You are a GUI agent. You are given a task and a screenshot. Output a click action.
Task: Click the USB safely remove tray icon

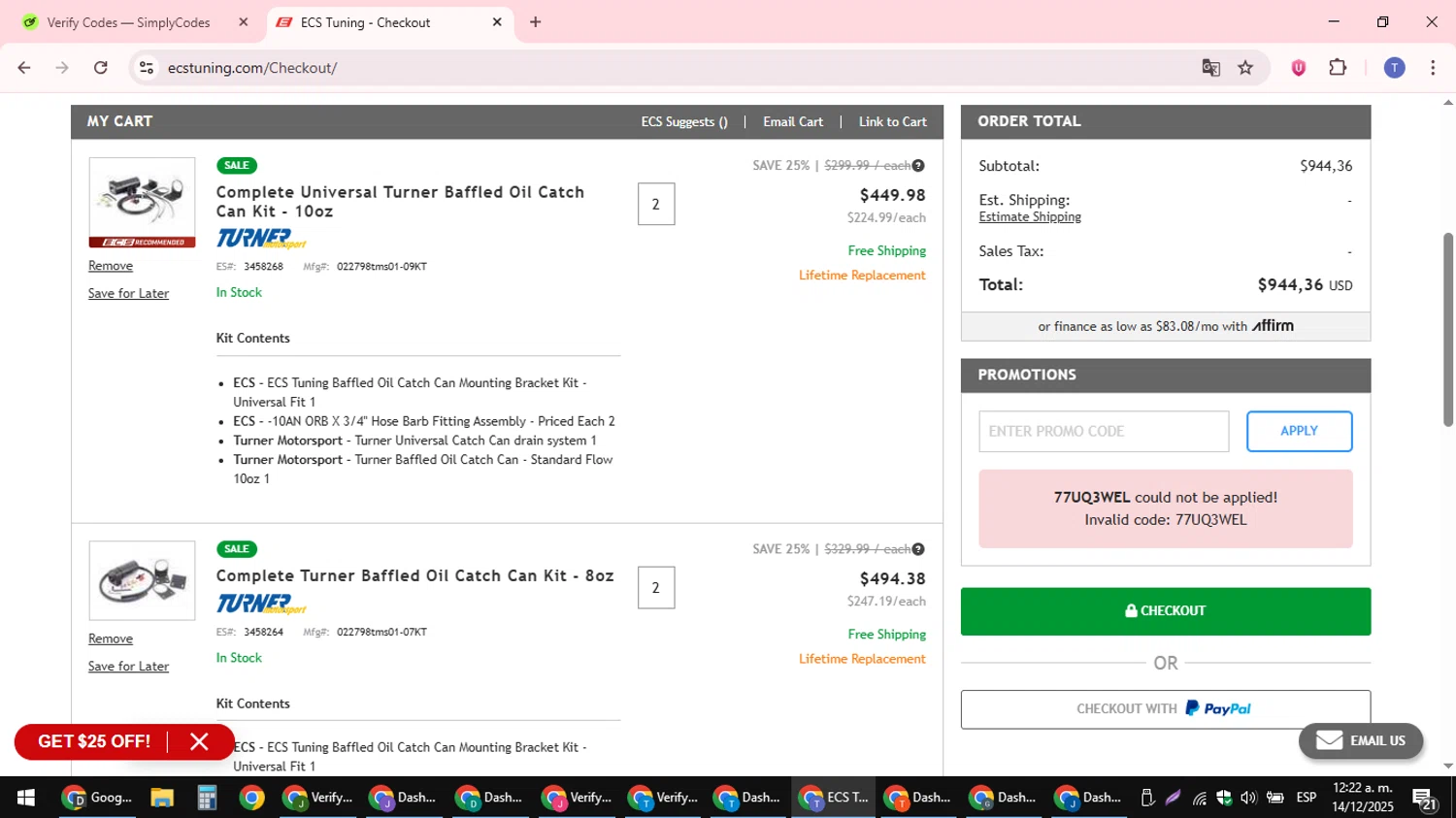(1147, 798)
